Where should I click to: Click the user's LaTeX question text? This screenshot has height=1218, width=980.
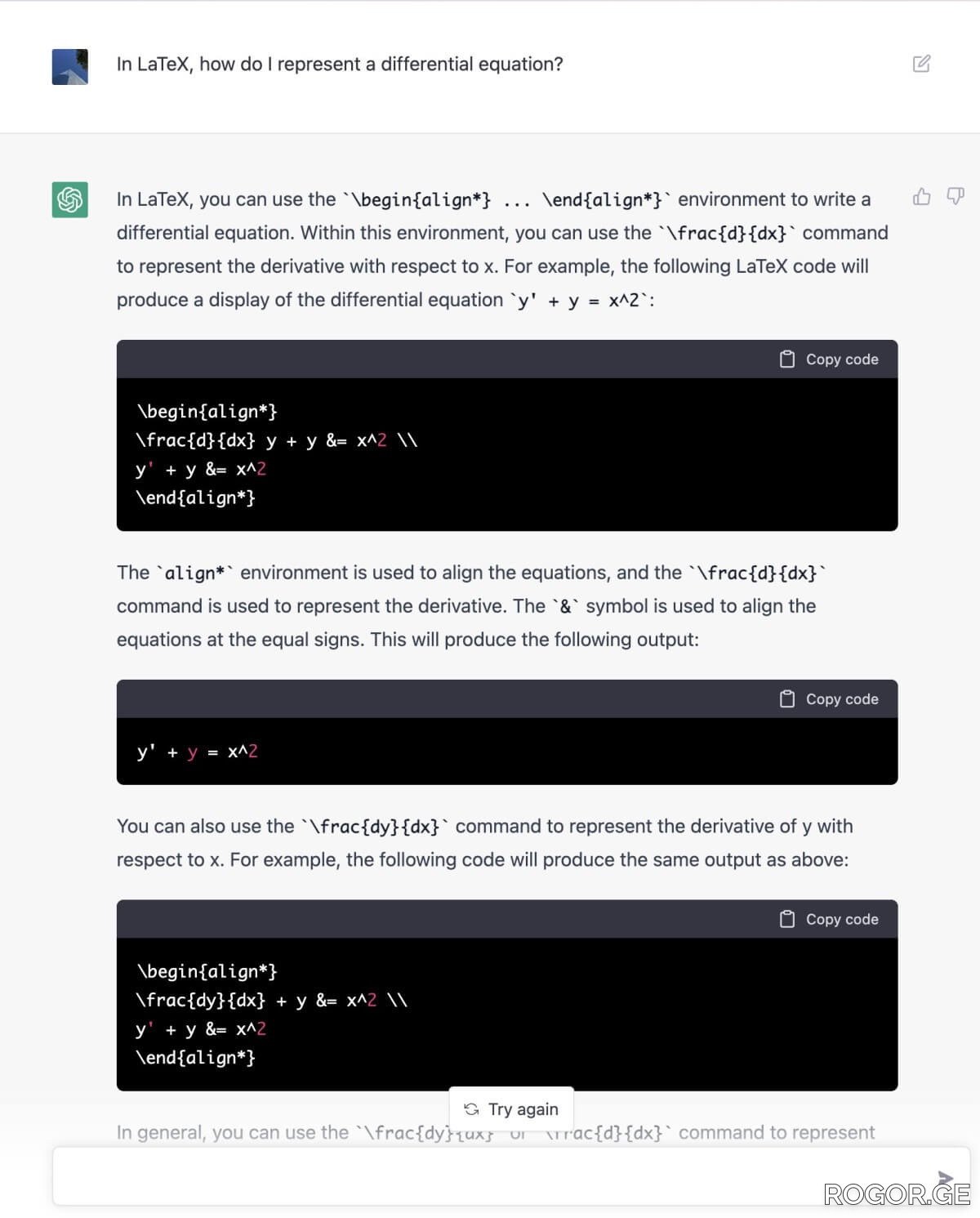pos(340,64)
